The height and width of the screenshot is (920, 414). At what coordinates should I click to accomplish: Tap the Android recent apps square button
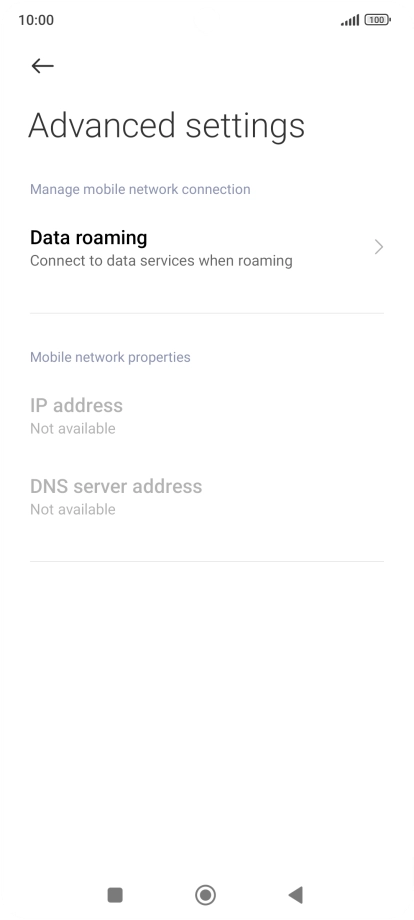click(115, 895)
